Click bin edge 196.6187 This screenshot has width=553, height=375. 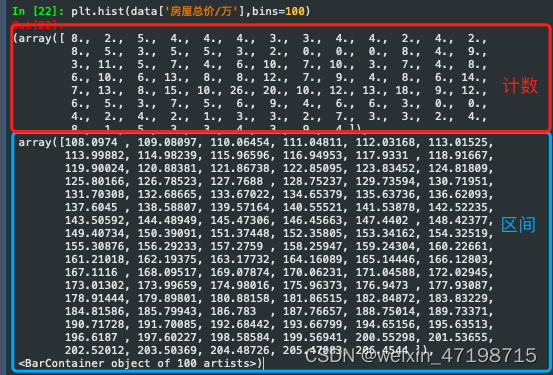coord(91,337)
